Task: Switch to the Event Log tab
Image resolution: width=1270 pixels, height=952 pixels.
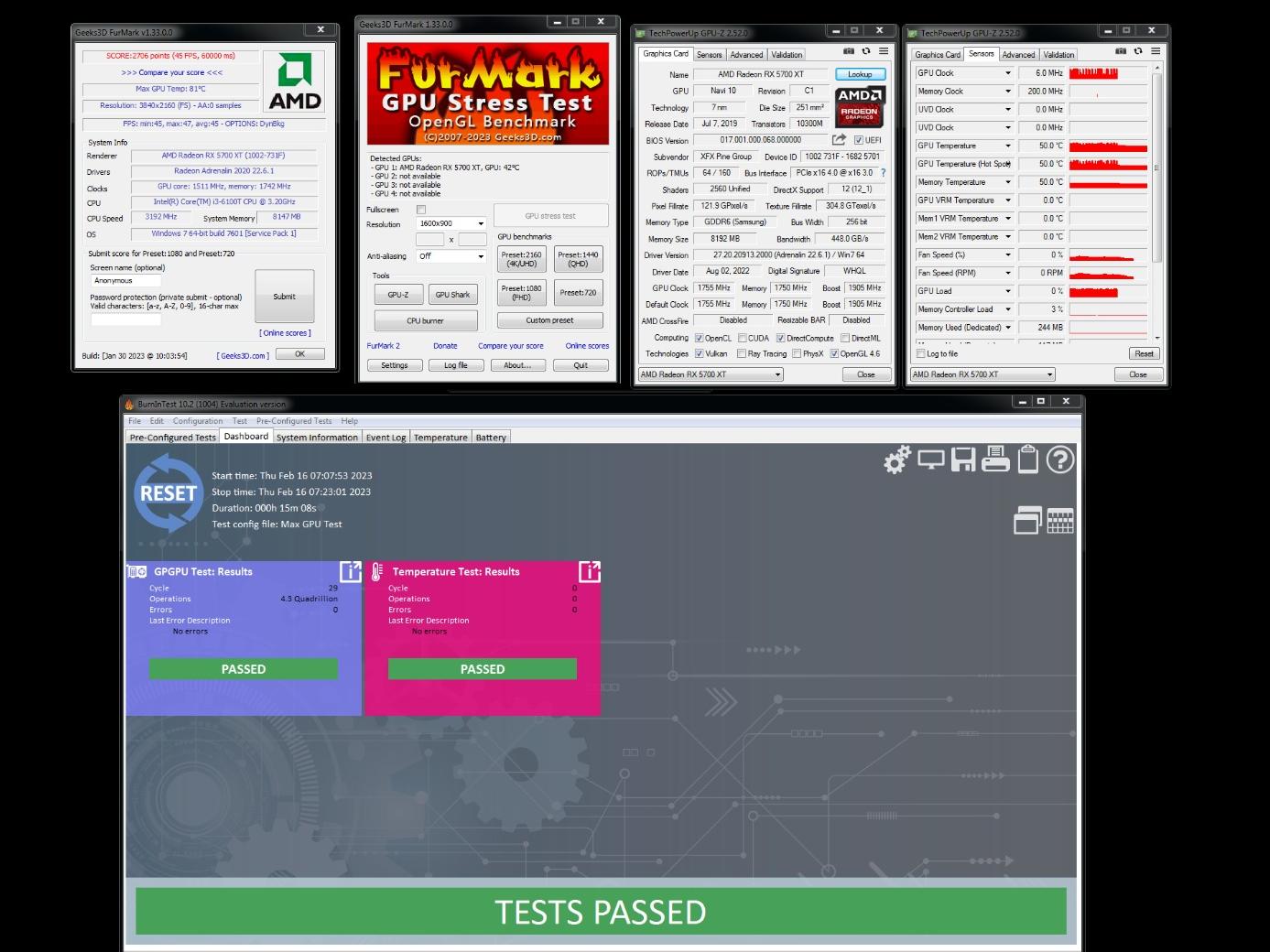Action: (x=385, y=438)
